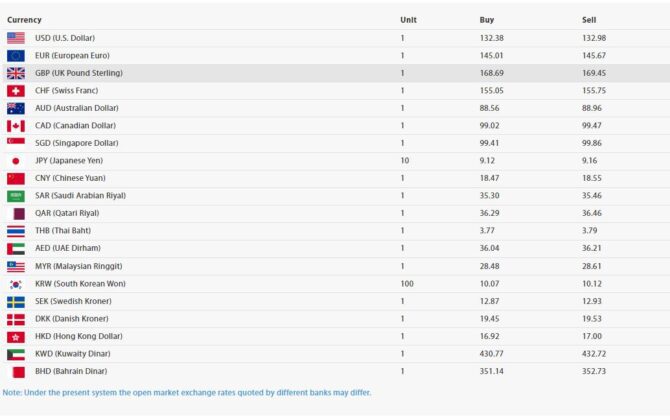
Task: Click the BHD sell rate 352.73
Action: [x=594, y=371]
